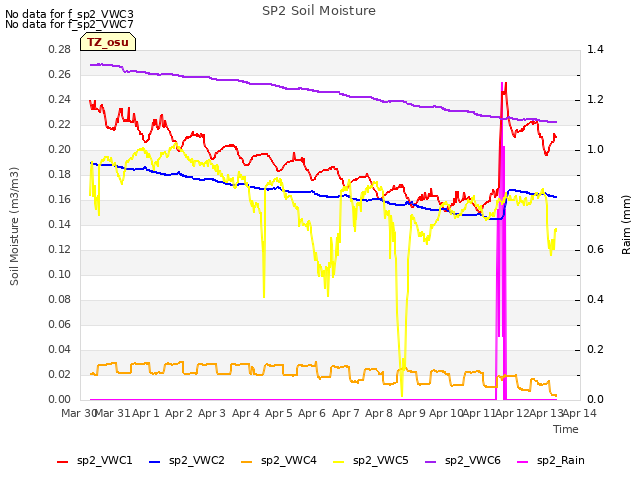640x480 pixels.
Task: Toggle the sp2_Rain legend entry
Action: [551, 461]
